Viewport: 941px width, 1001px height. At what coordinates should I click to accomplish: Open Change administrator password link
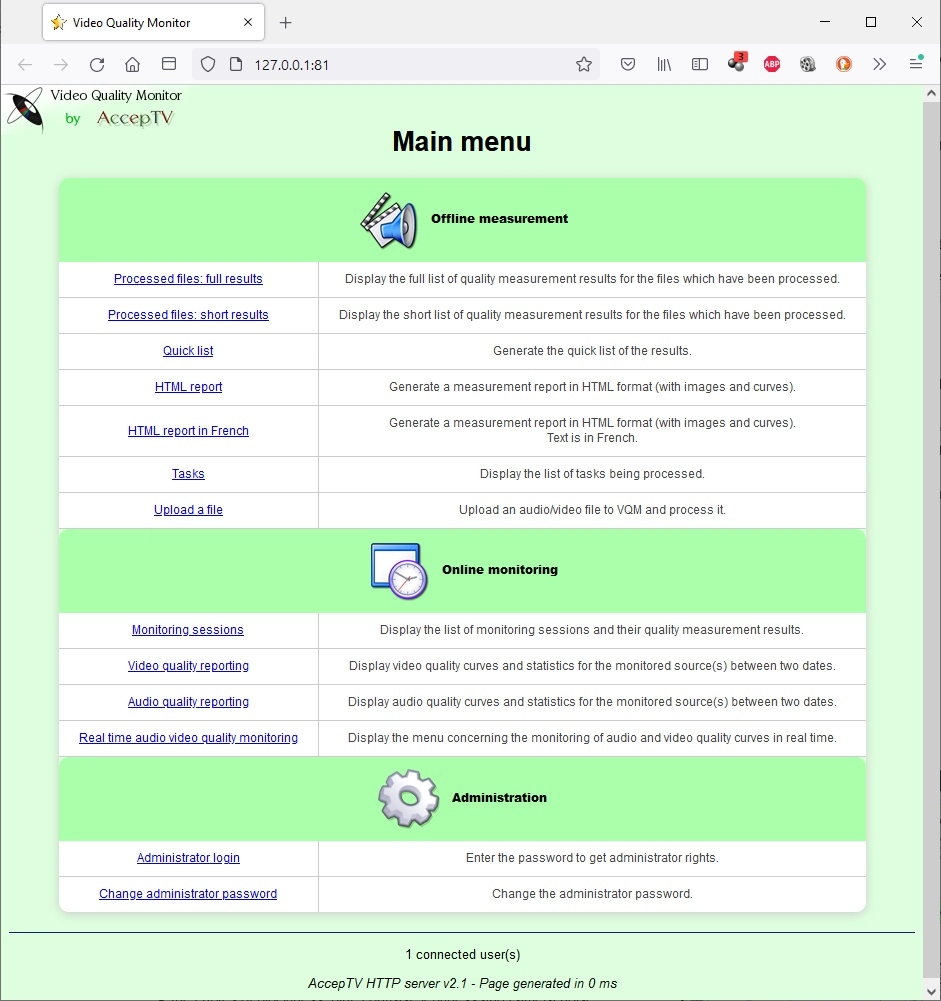click(x=188, y=894)
